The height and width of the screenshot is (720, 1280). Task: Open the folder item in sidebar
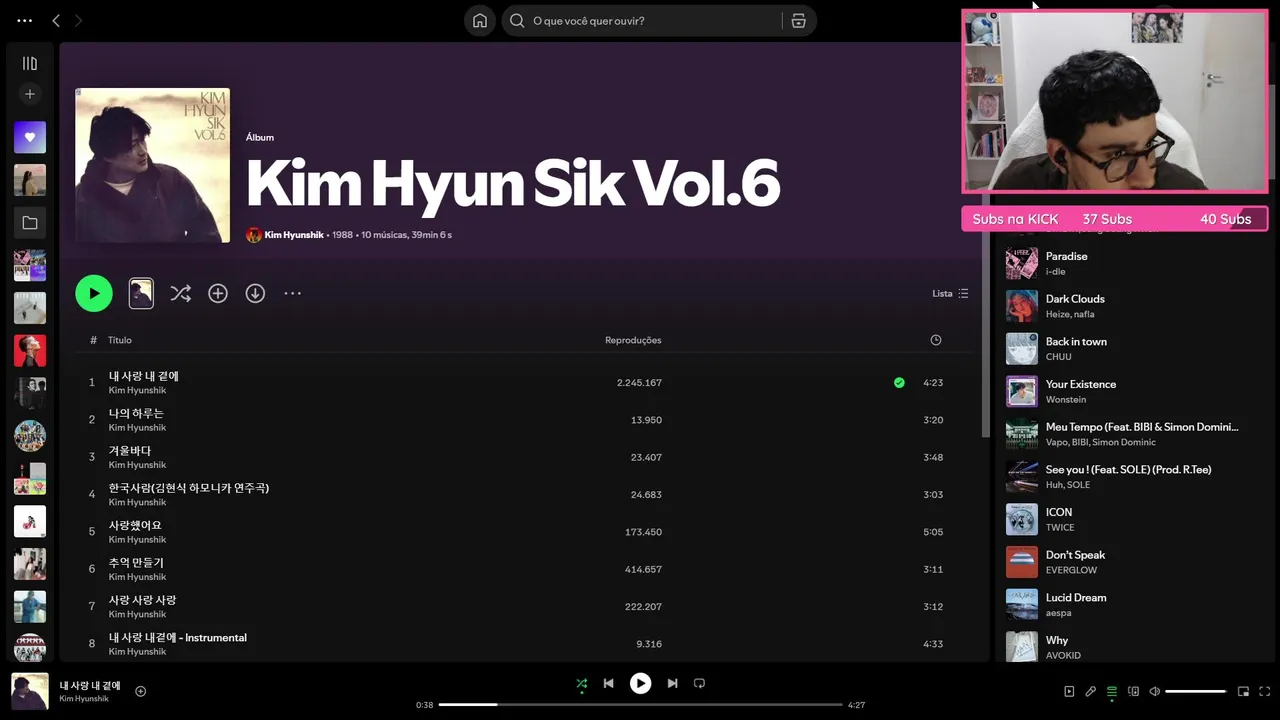click(x=30, y=223)
